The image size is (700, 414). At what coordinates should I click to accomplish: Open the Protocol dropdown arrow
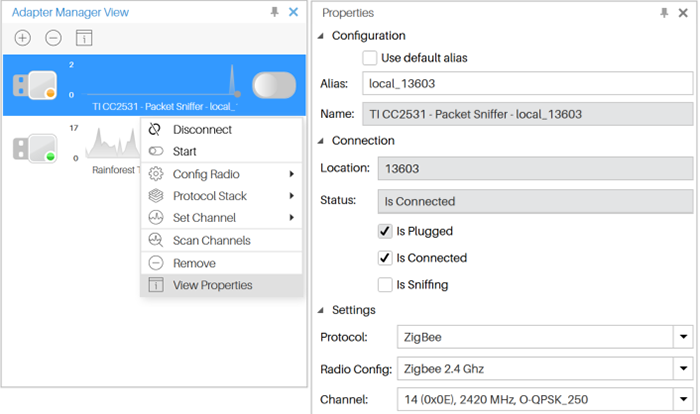point(683,337)
